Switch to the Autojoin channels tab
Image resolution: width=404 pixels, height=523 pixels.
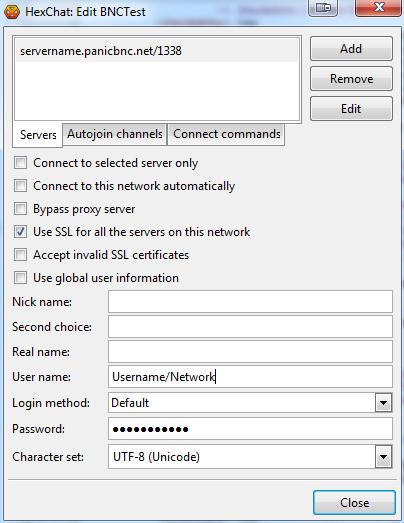[115, 134]
